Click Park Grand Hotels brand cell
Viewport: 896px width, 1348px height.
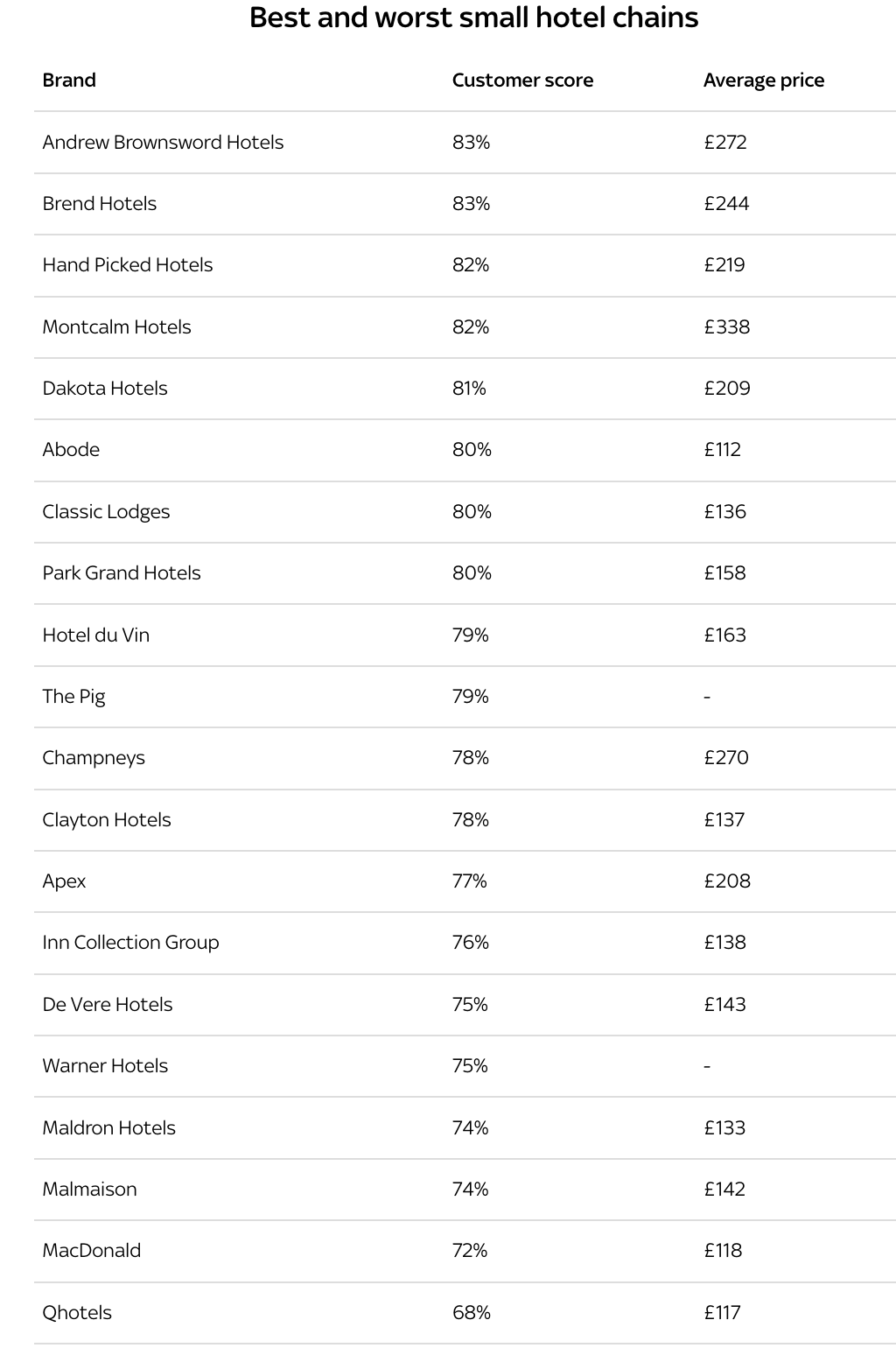pyautogui.click(x=121, y=573)
